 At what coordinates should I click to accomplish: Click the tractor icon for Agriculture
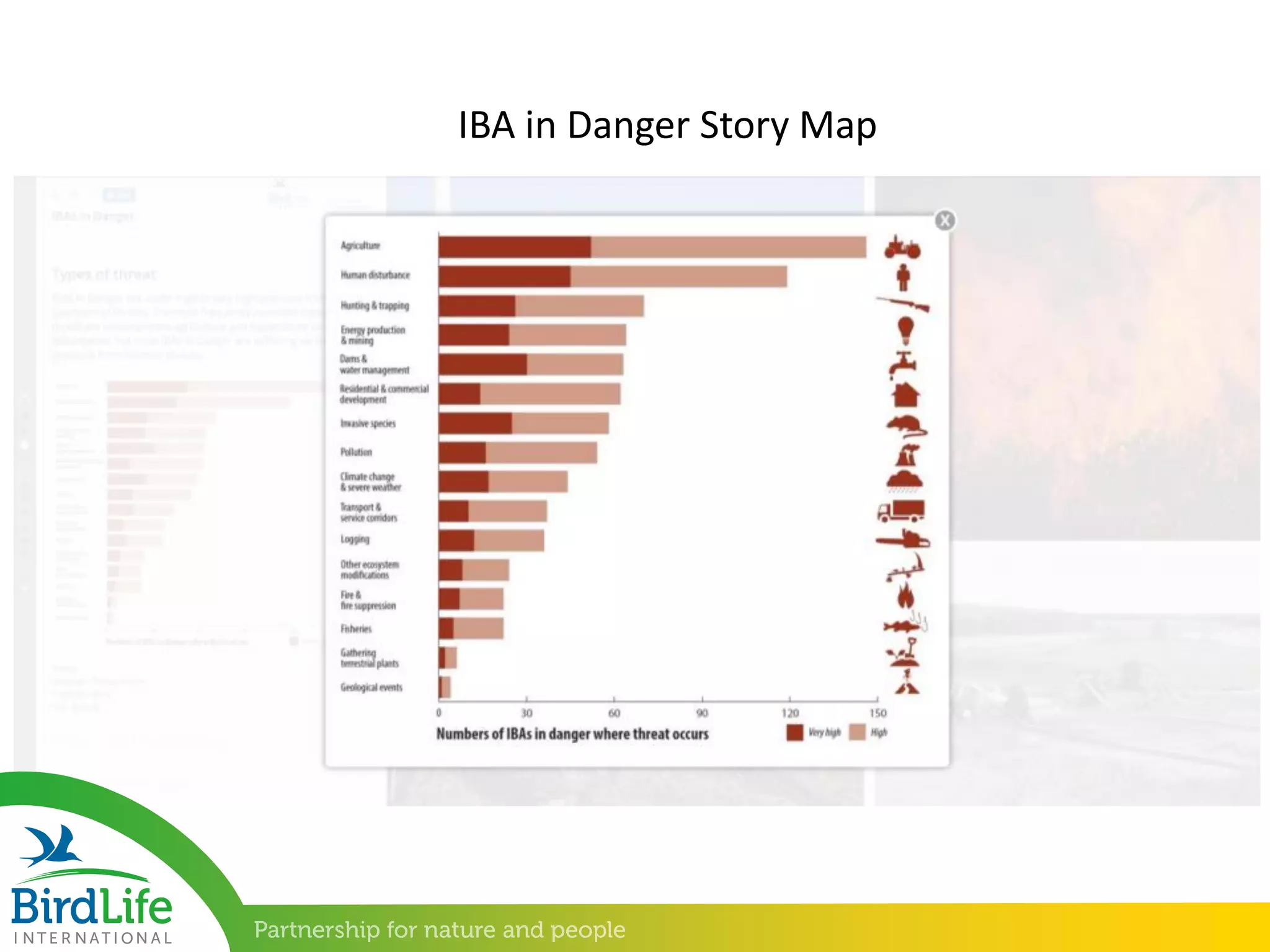point(902,247)
